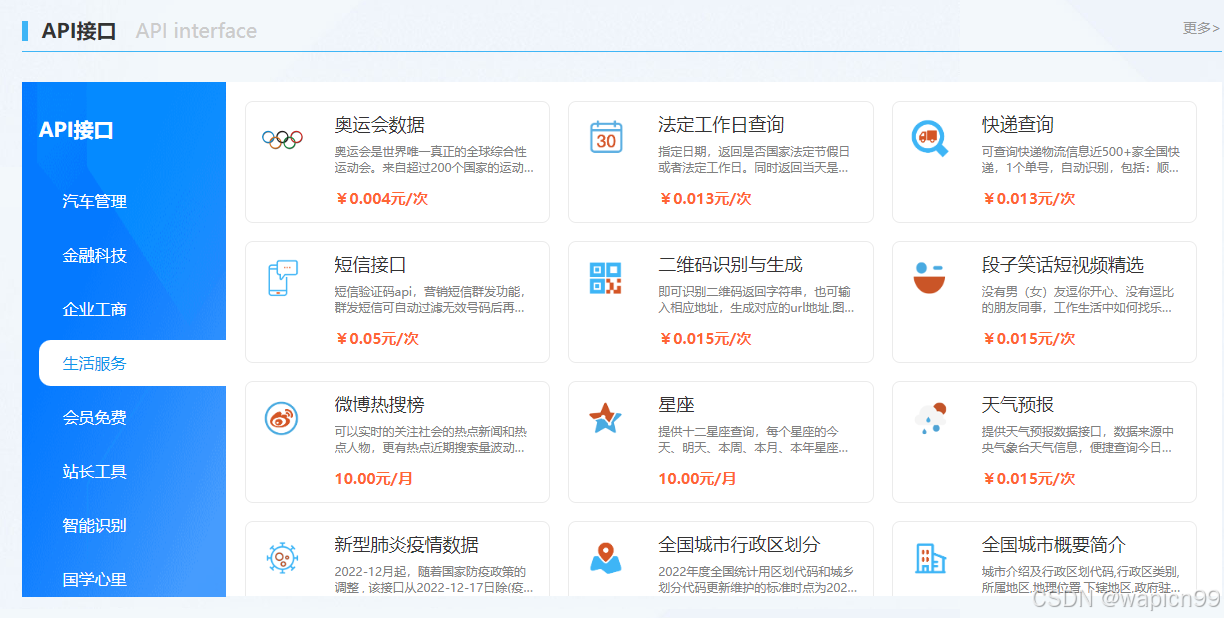1224x618 pixels.
Task: Click the Olympic rings icon
Action: pyautogui.click(x=282, y=139)
